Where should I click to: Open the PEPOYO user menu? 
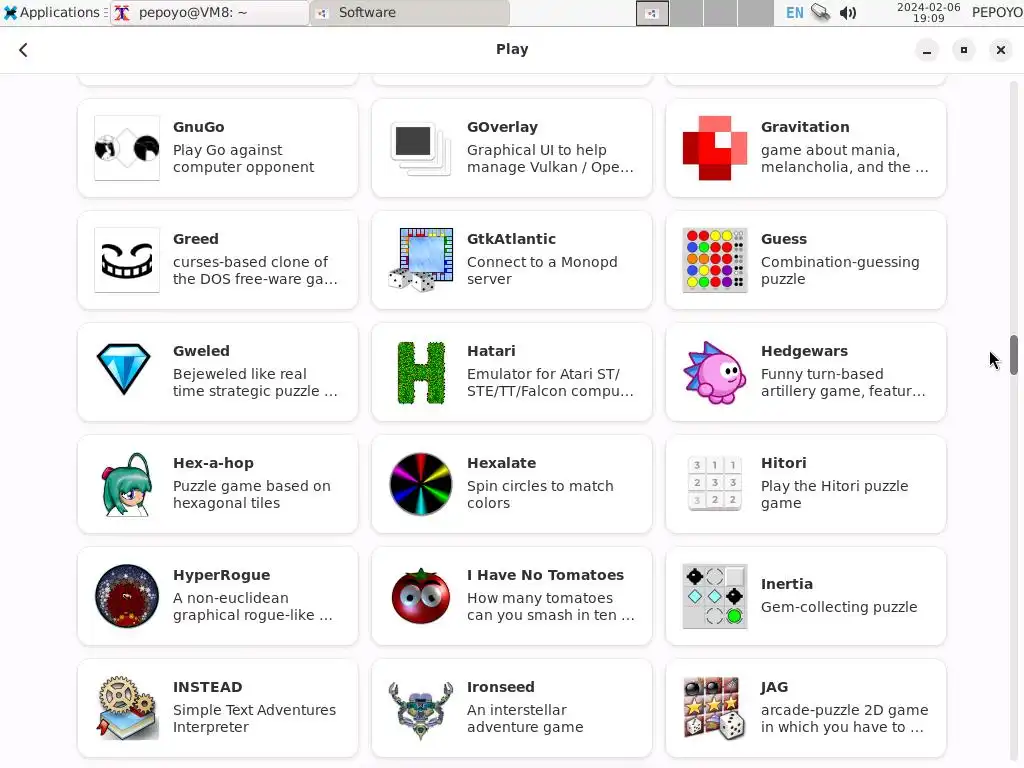click(x=997, y=12)
